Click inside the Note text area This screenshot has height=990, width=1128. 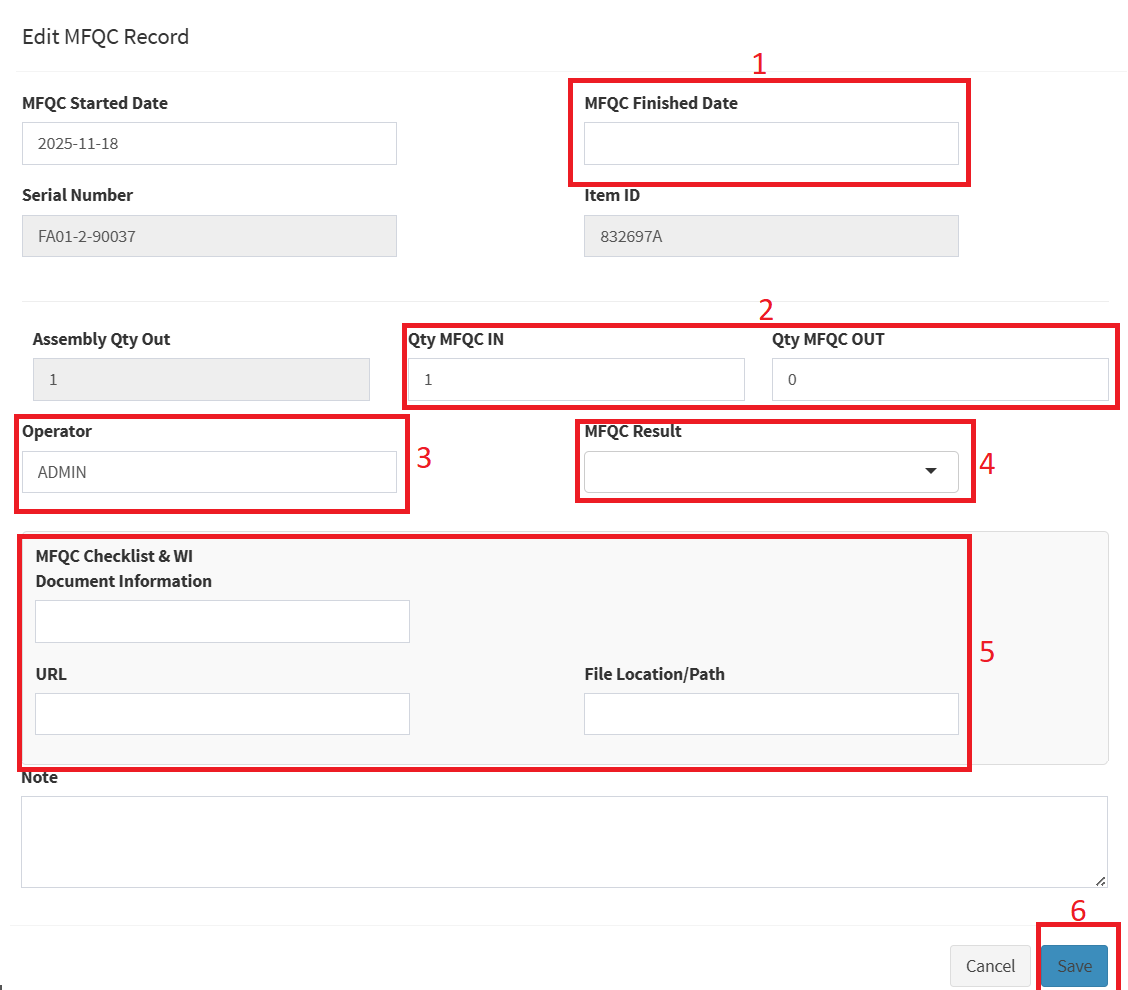pyautogui.click(x=564, y=842)
